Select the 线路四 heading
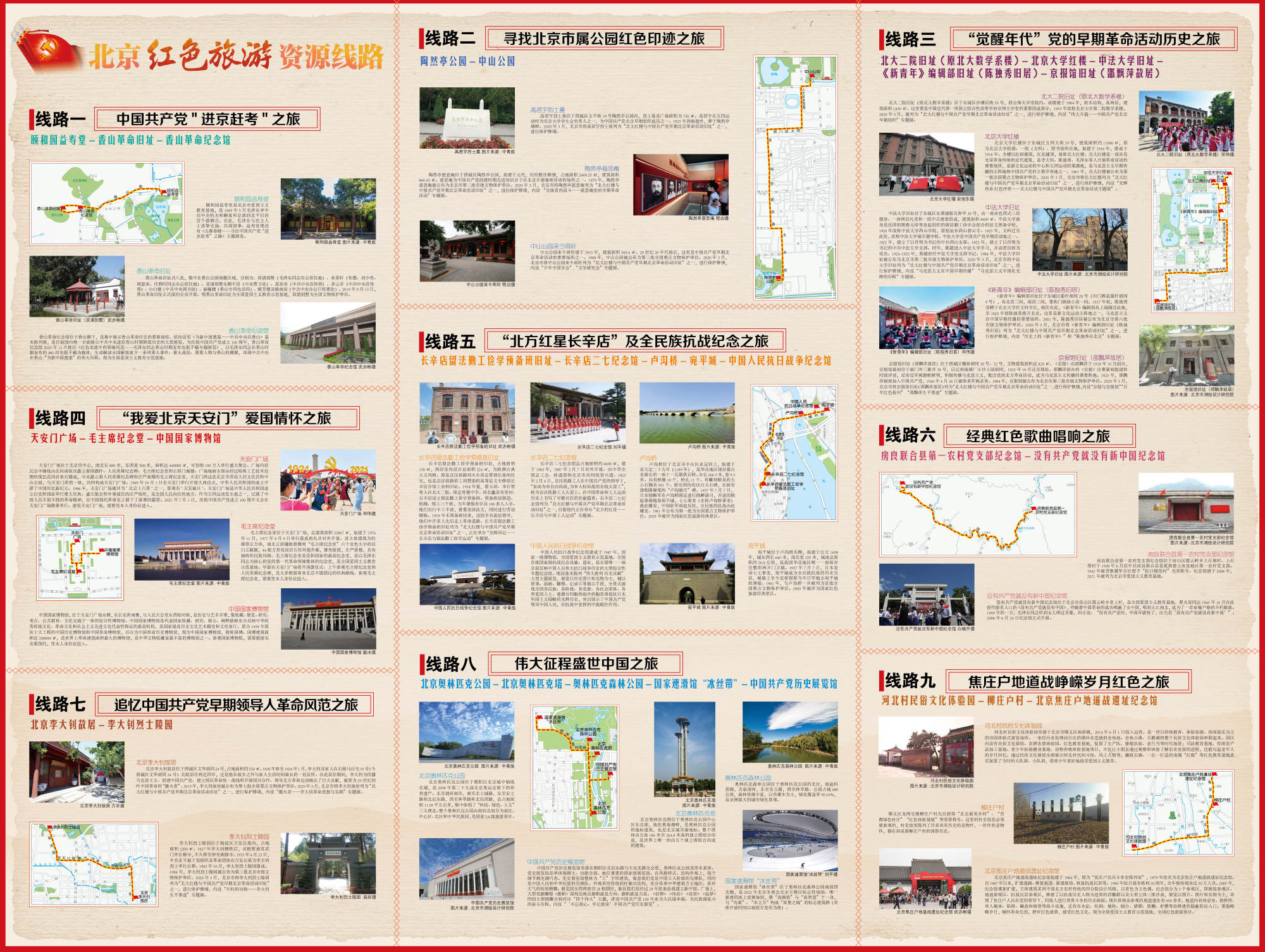The height and width of the screenshot is (952, 1265). click(59, 418)
